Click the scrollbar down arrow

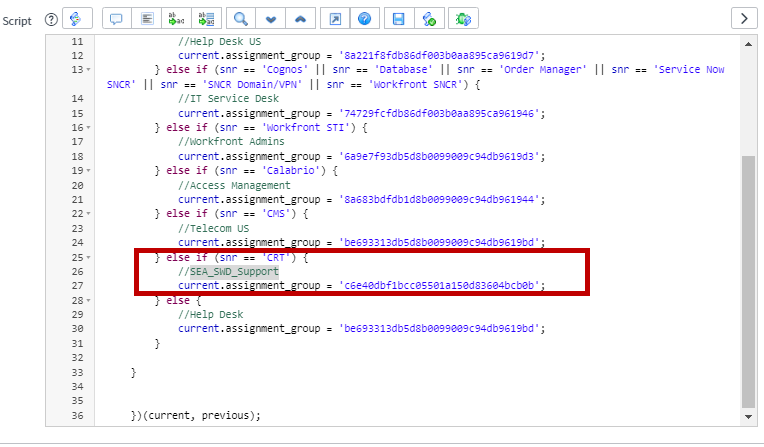[748, 416]
